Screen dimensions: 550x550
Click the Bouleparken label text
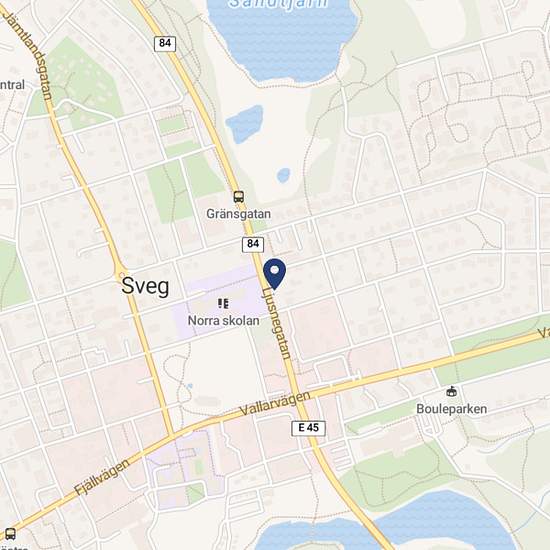click(x=451, y=409)
